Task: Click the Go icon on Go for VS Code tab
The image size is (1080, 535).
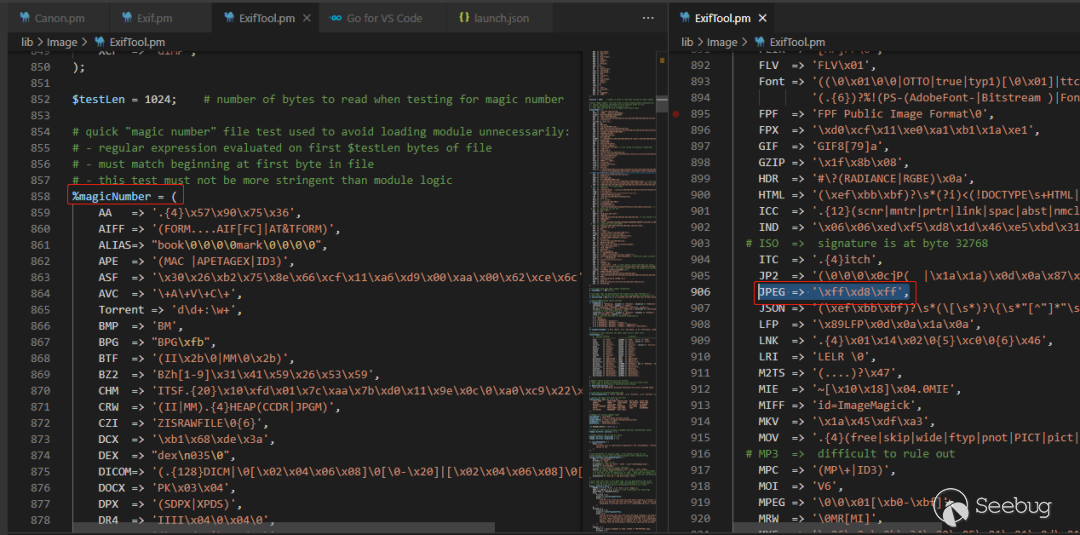Action: click(x=335, y=18)
